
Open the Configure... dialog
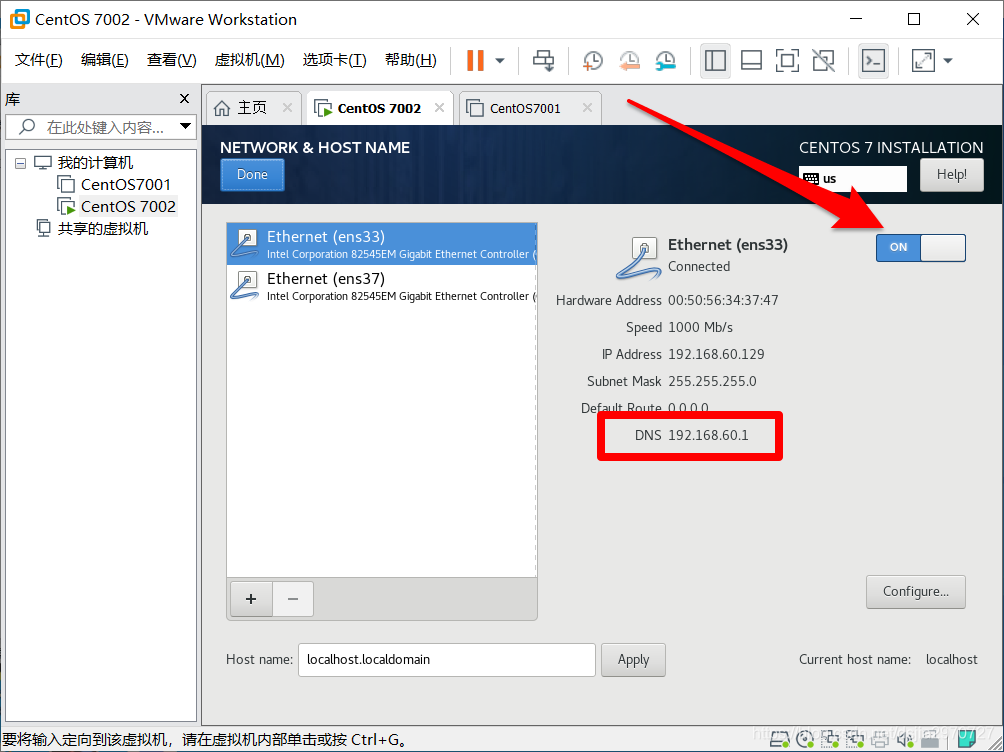pyautogui.click(x=916, y=591)
